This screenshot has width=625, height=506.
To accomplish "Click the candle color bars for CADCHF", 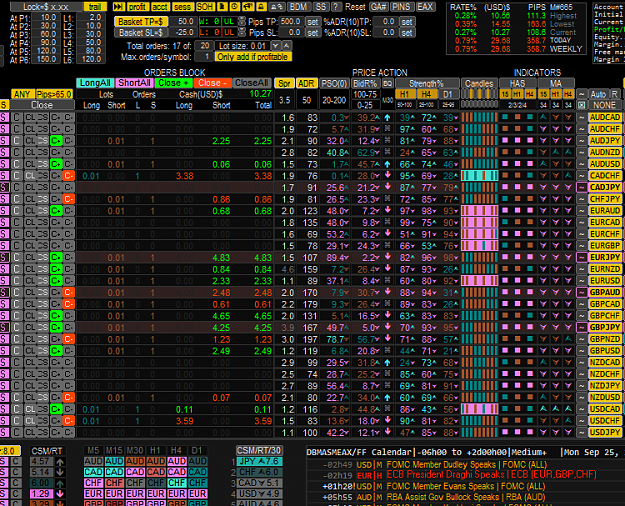I will pyautogui.click(x=480, y=176).
